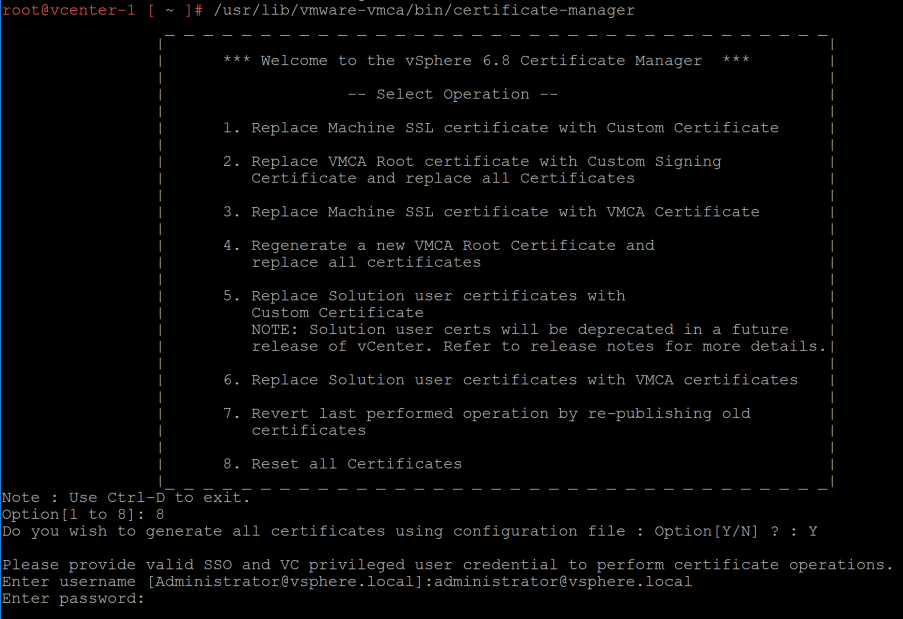The height and width of the screenshot is (619, 903).
Task: Click the 'Option[1 to 8]: 8' line
Action: pyautogui.click(x=83, y=514)
